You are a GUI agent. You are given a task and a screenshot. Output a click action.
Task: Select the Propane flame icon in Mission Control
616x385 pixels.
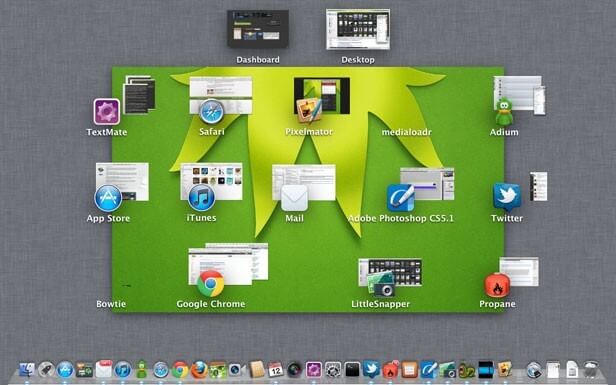click(x=497, y=285)
